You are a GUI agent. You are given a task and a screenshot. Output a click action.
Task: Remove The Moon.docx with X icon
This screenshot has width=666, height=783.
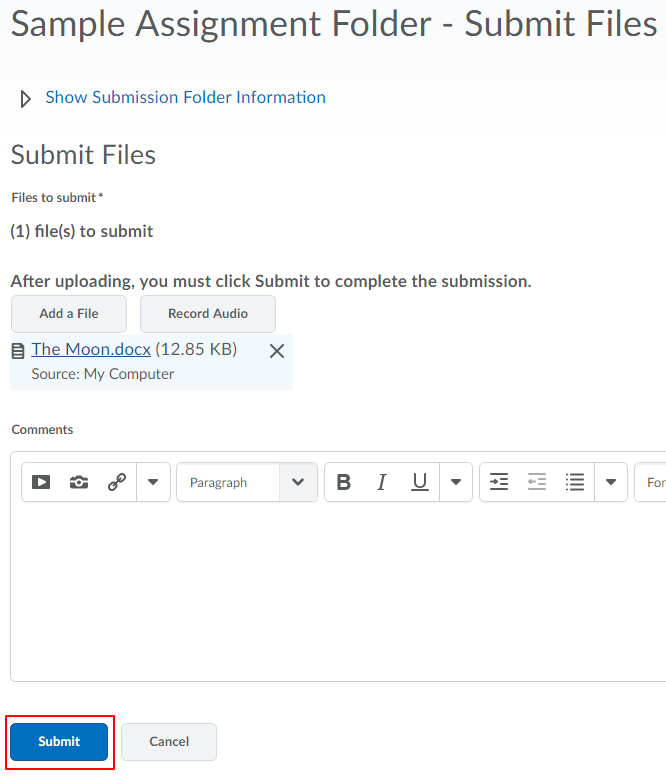[x=277, y=351]
